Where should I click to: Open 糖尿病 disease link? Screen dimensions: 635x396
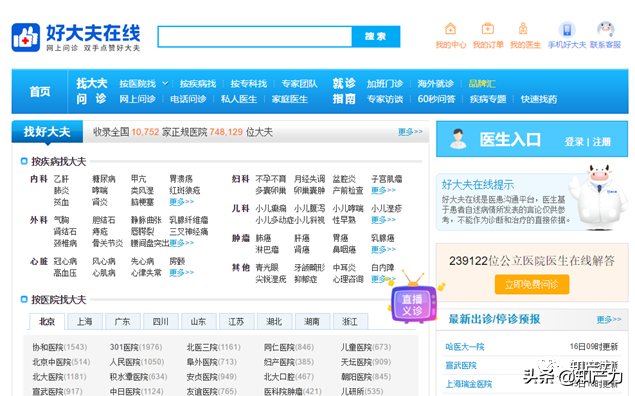coord(104,179)
